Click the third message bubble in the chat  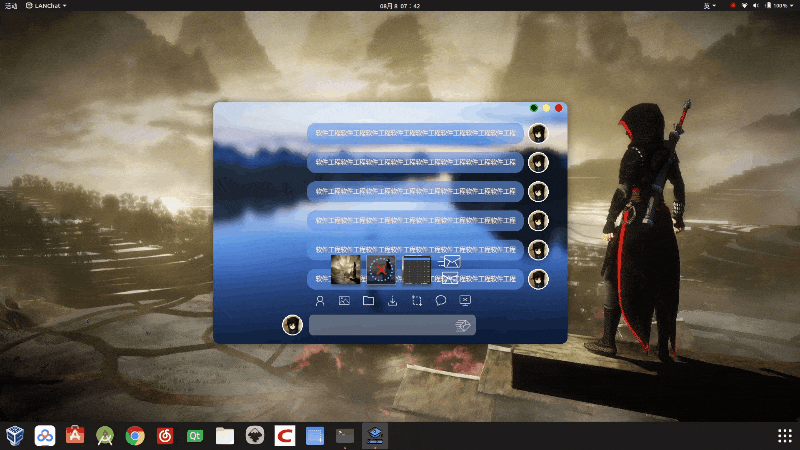pyautogui.click(x=415, y=192)
